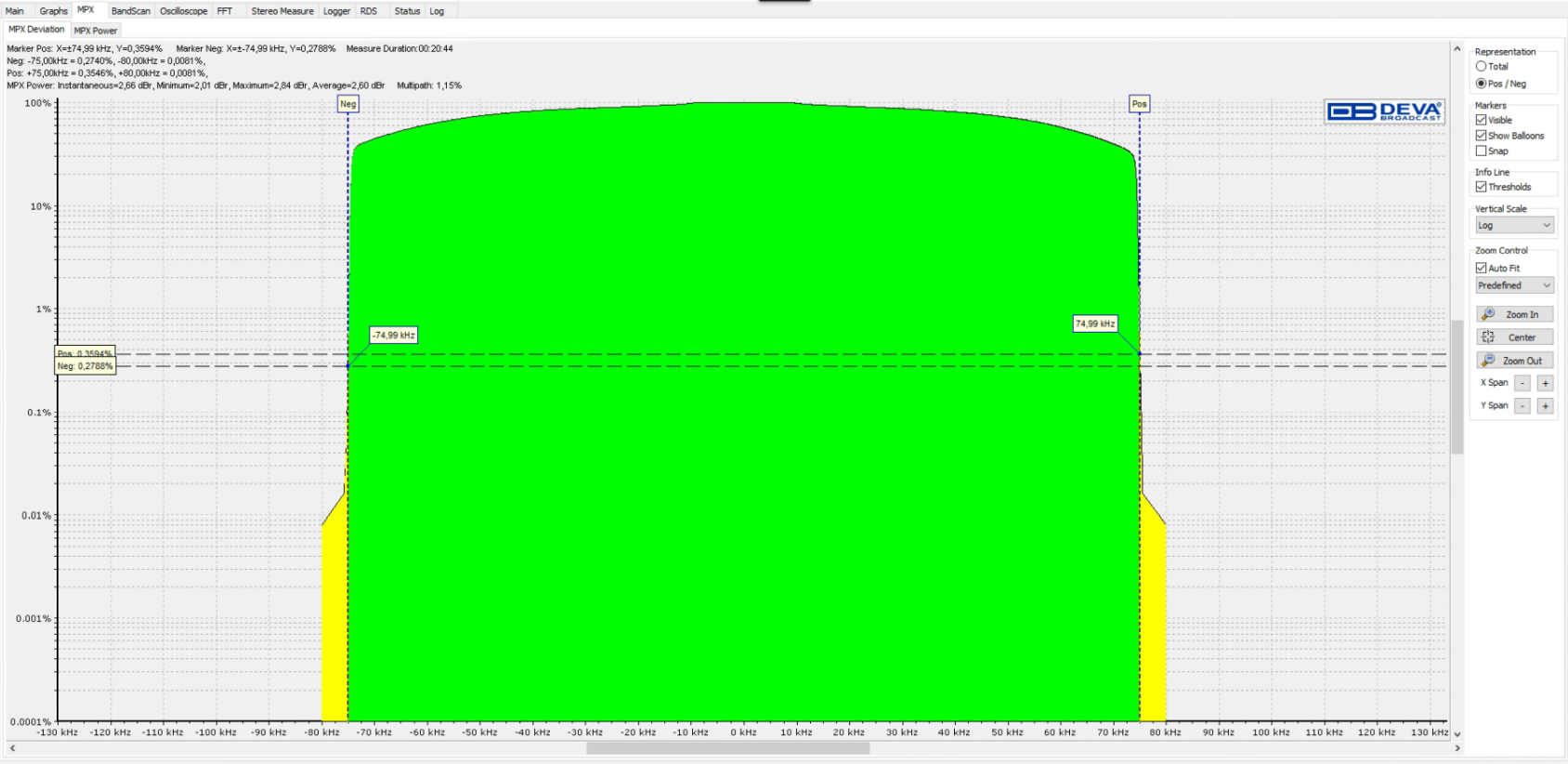Click the horizontal scrollbar thumb

click(728, 748)
